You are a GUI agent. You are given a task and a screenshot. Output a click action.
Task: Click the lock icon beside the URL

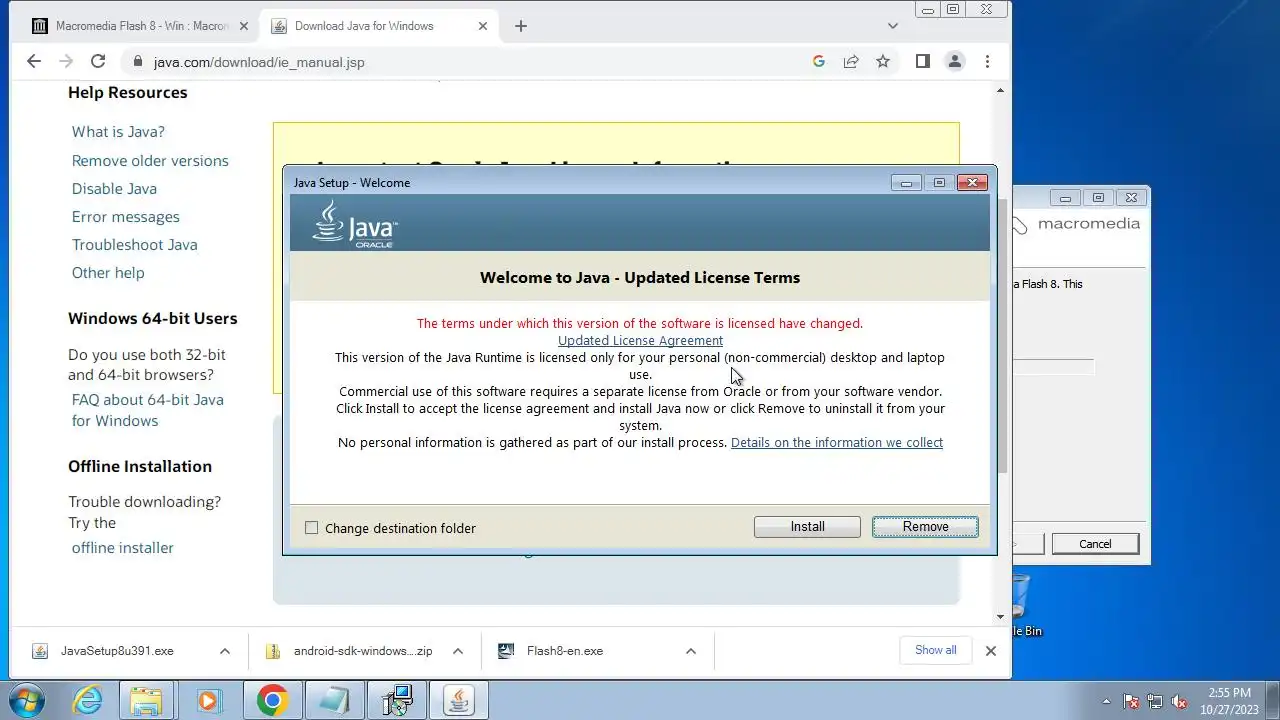[138, 62]
